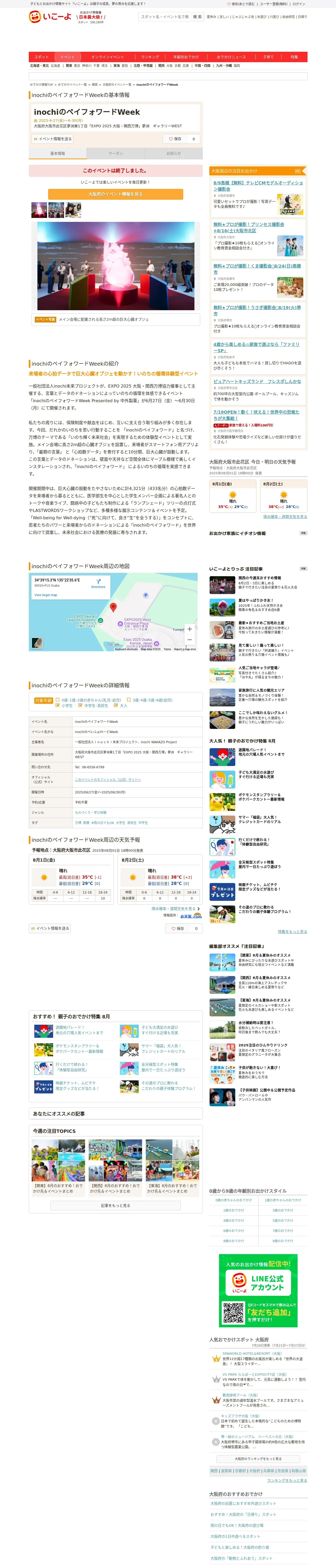
Task: Click the LINE公式アカウント banner
Action: (258, 1290)
